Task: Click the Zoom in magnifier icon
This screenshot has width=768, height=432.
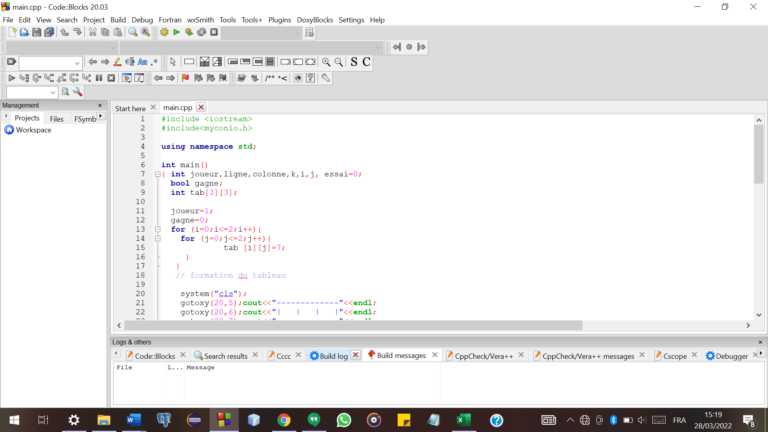Action: [x=326, y=62]
